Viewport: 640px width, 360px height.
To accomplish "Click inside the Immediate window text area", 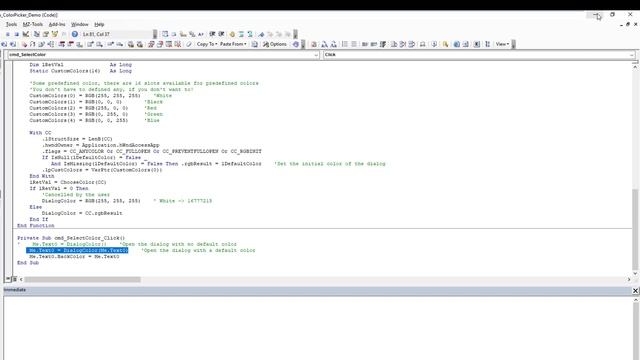I will pyautogui.click(x=318, y=328).
